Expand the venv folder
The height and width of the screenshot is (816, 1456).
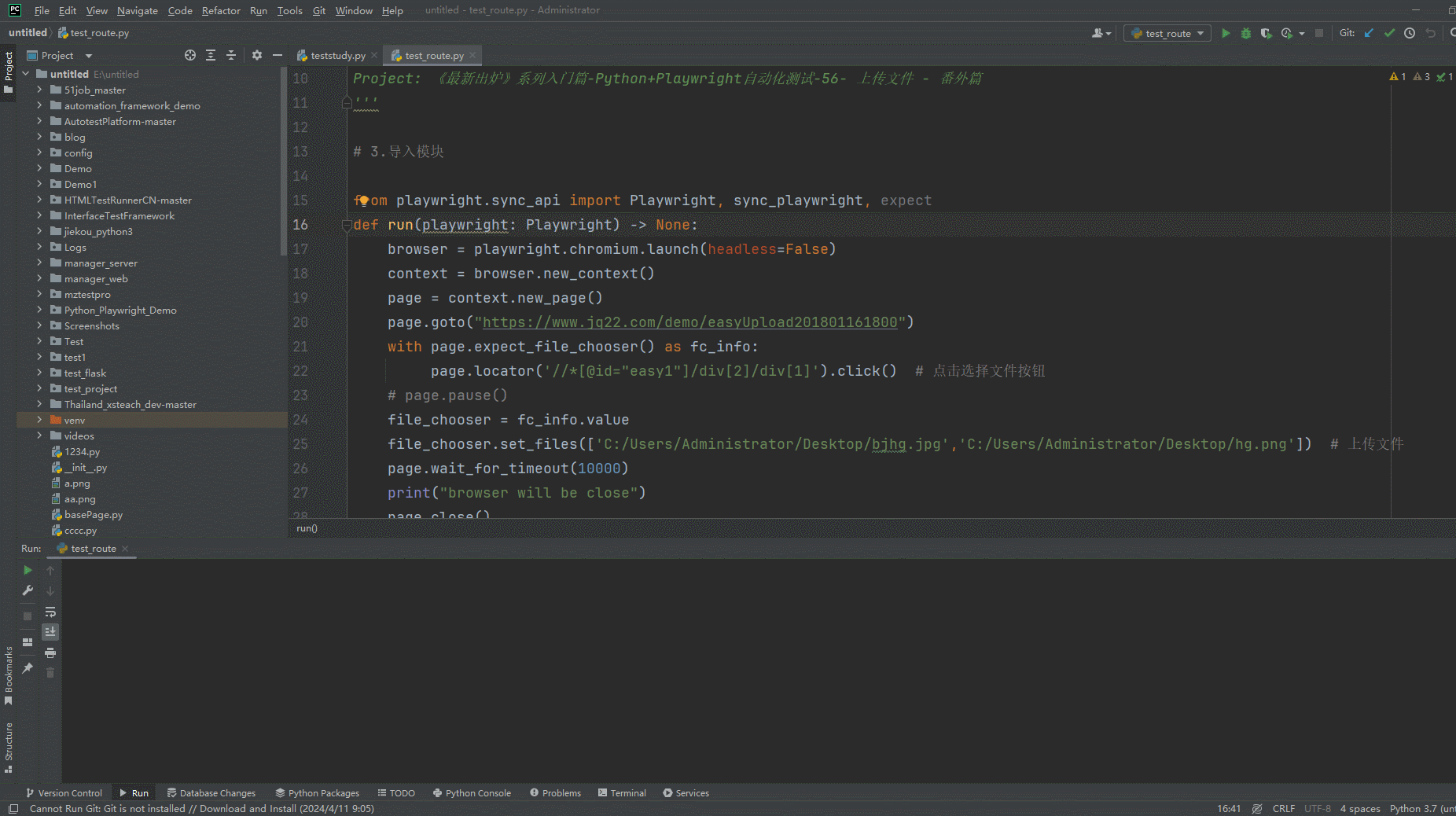click(x=39, y=420)
